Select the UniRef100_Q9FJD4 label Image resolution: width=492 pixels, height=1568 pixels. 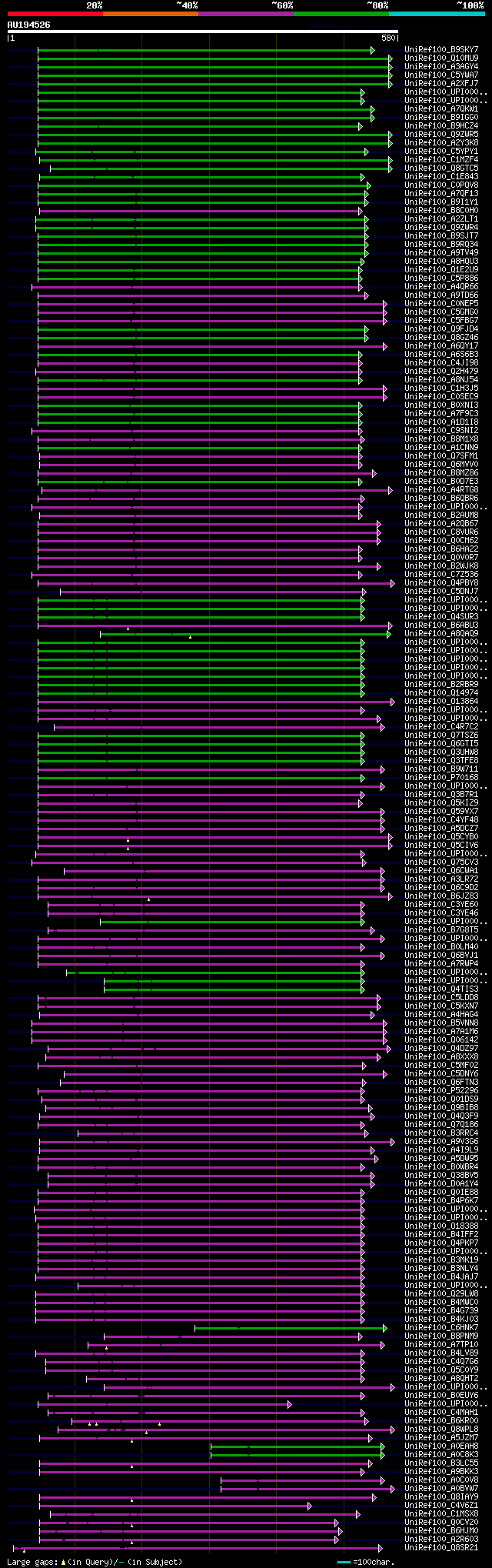pos(441,329)
